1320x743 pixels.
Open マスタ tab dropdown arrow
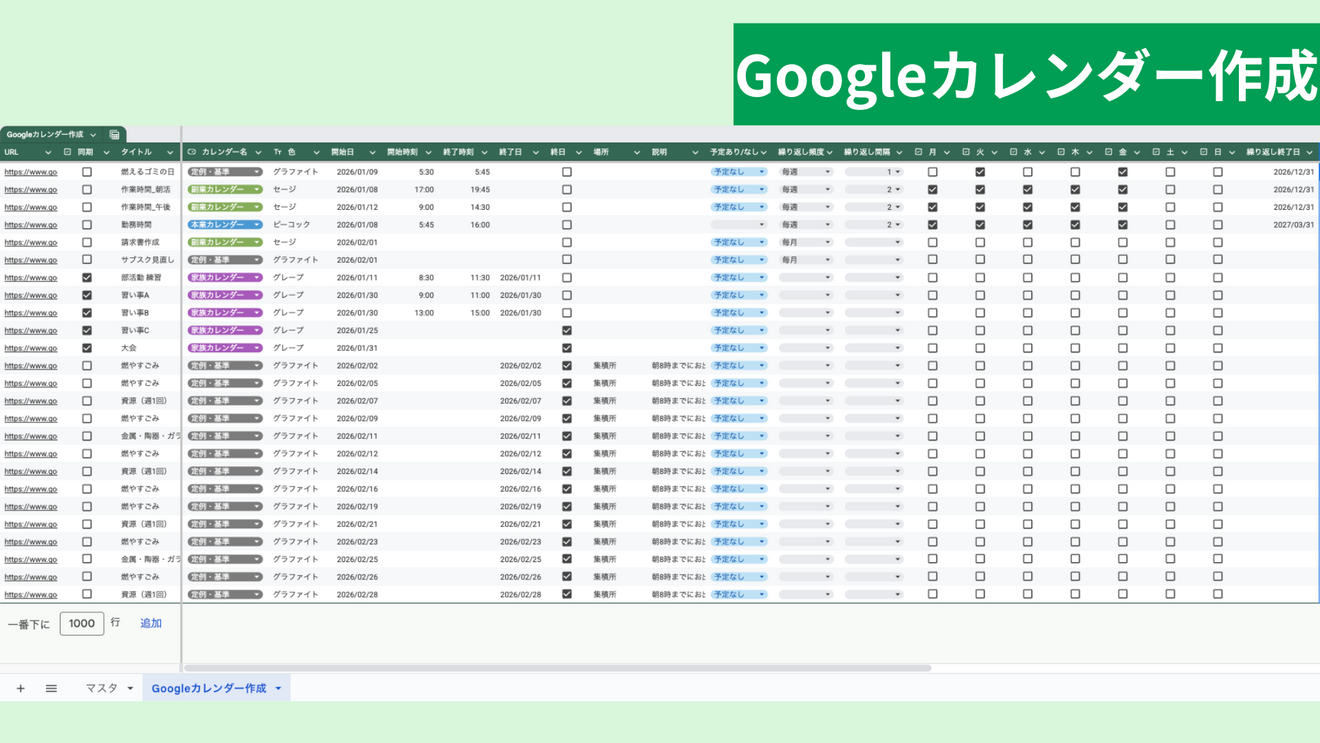coord(130,689)
